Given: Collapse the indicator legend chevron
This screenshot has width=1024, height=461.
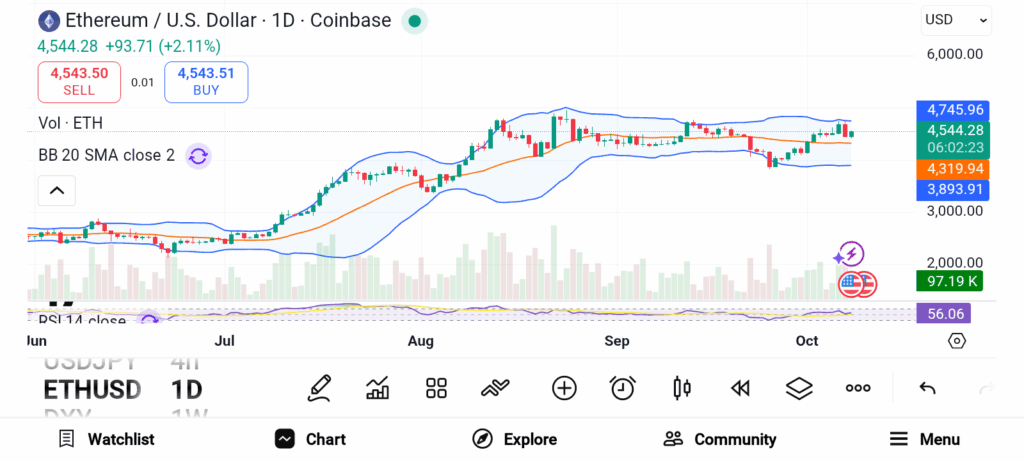Looking at the screenshot, I should coord(57,190).
